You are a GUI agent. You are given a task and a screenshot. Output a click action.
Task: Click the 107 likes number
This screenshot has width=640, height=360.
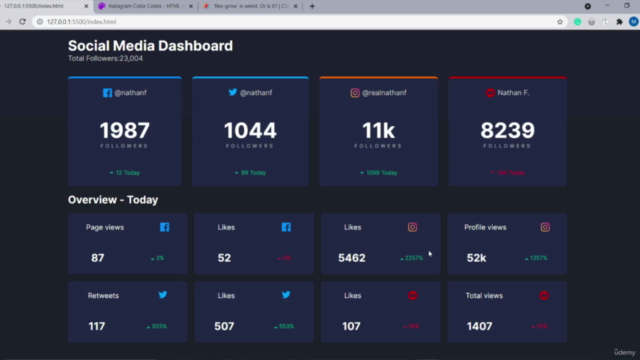[x=351, y=326]
